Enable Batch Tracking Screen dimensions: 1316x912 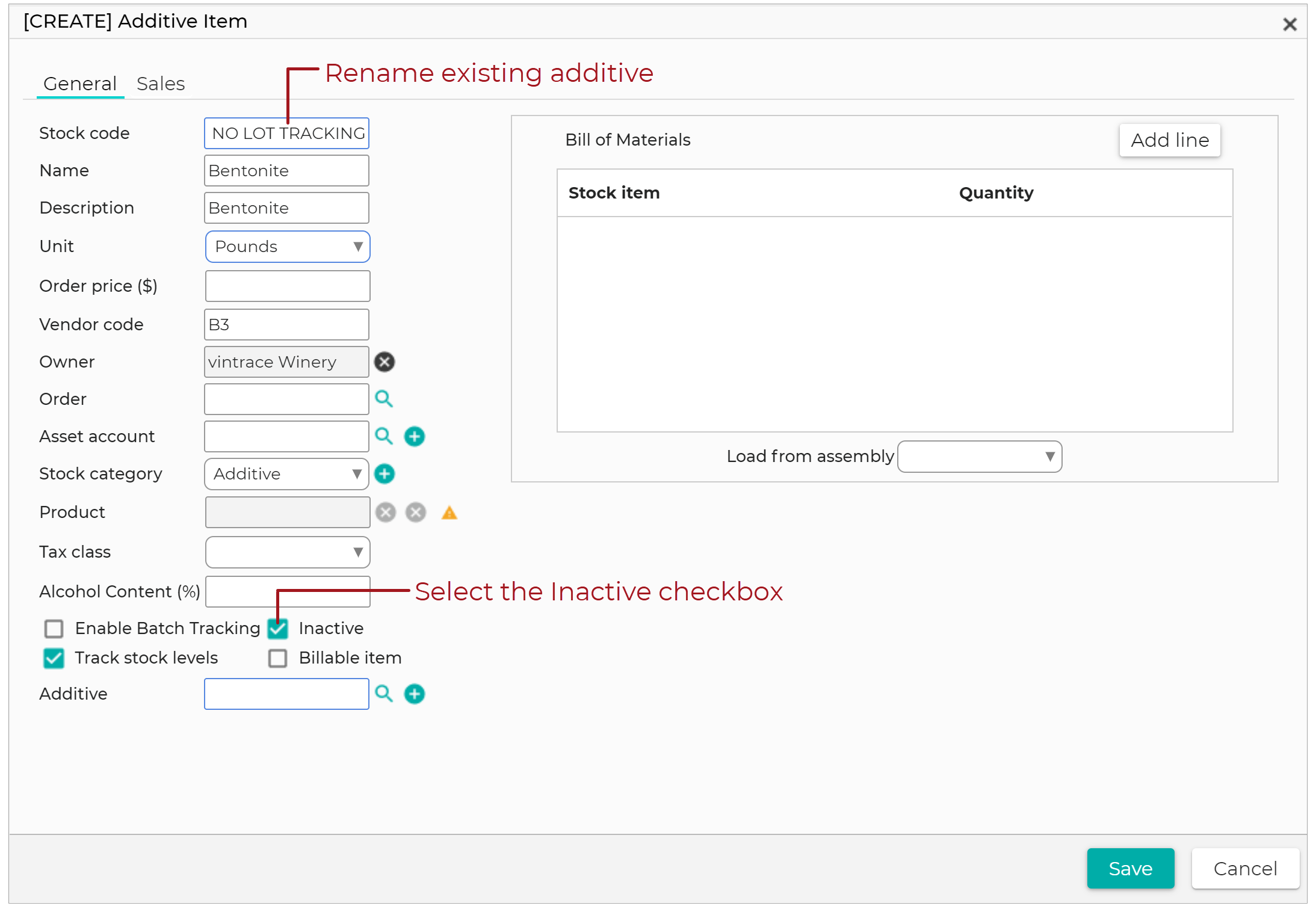coord(54,629)
